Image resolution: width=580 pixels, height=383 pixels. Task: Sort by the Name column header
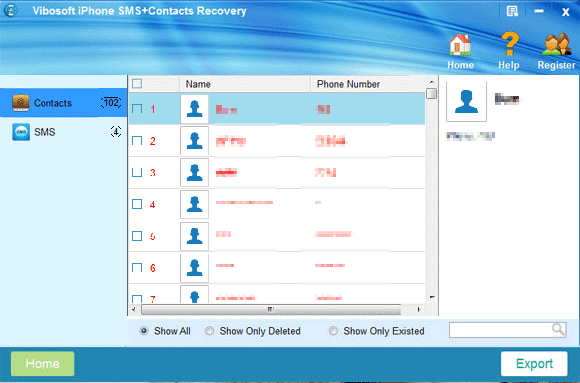tap(245, 84)
